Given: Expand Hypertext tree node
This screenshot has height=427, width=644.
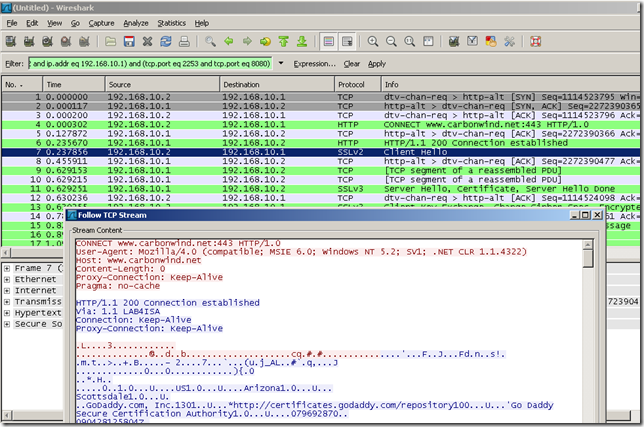Looking at the screenshot, I should 7,313.
